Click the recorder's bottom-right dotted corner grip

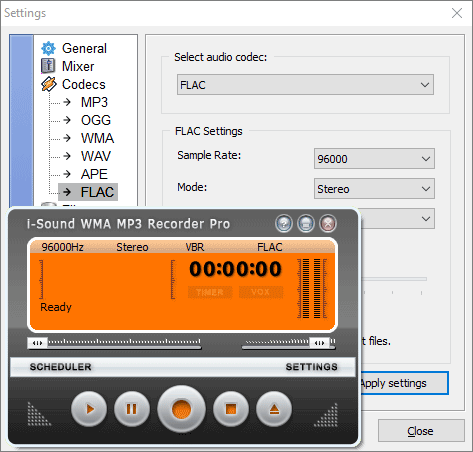click(x=326, y=414)
